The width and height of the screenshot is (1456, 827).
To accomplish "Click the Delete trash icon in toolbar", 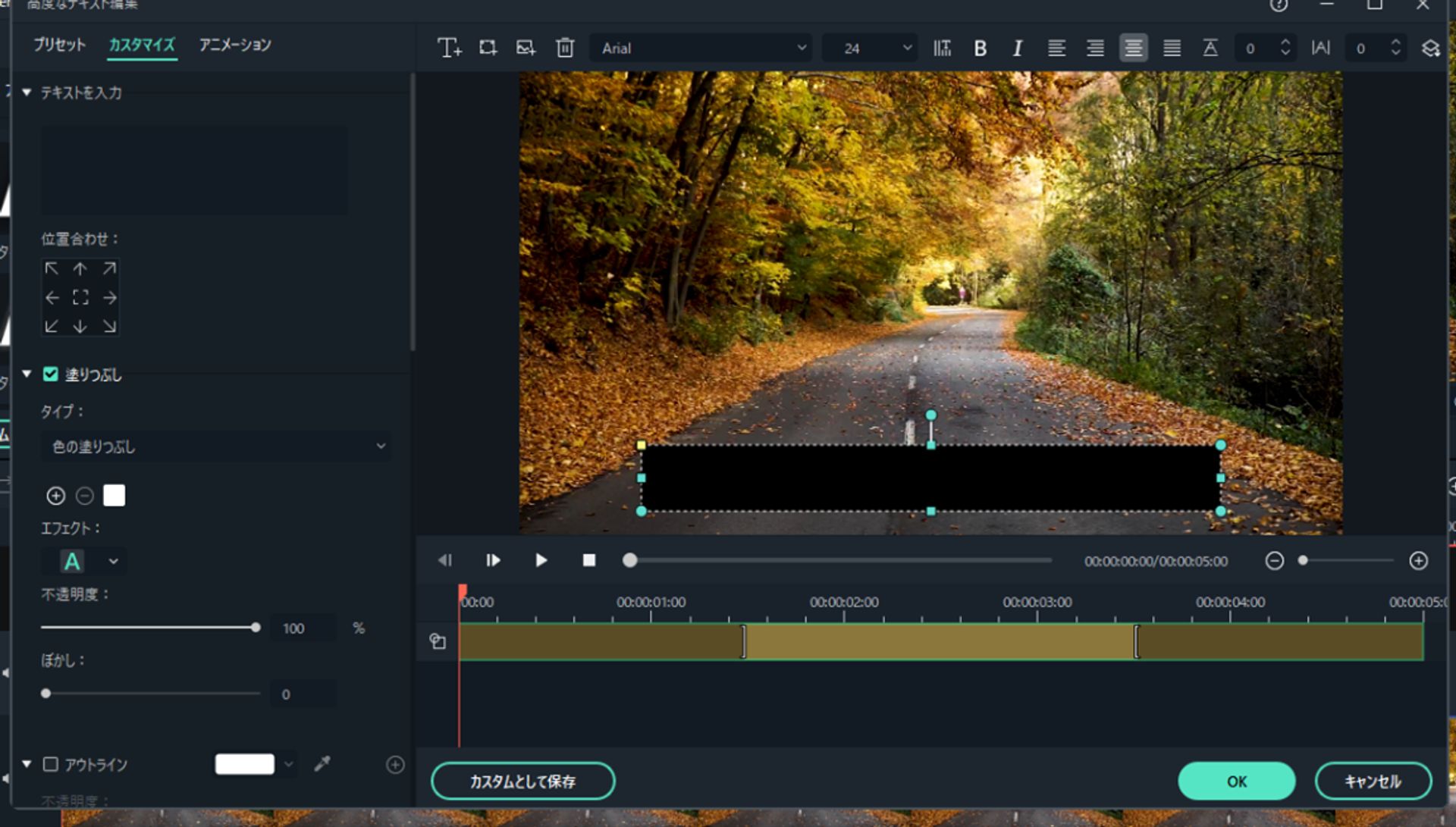I will coord(565,48).
